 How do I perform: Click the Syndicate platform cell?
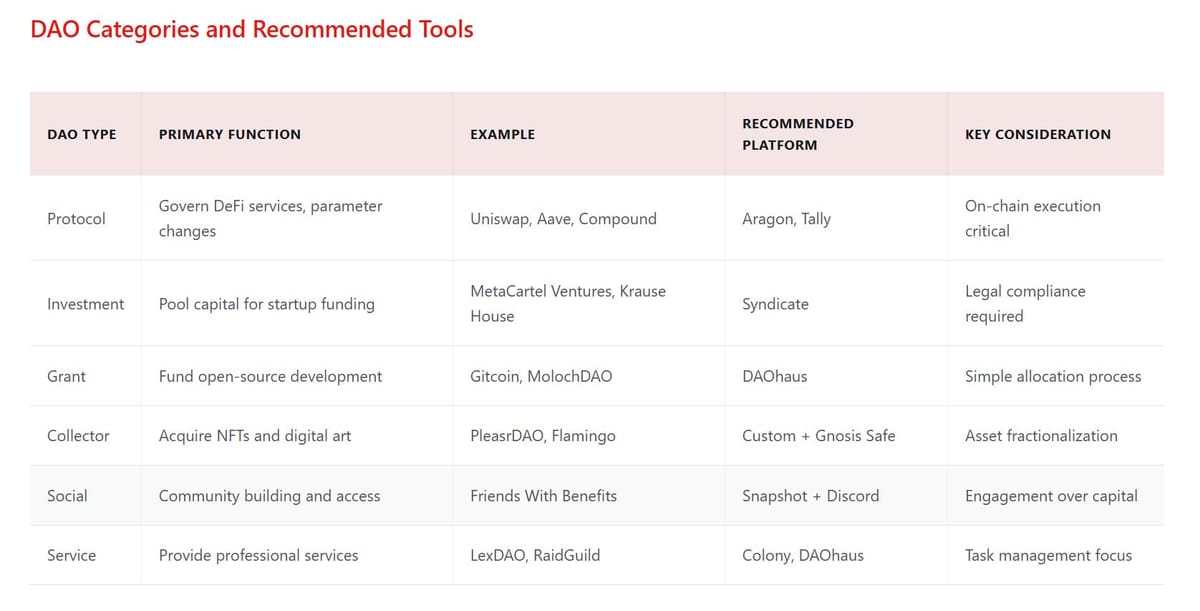coord(775,303)
